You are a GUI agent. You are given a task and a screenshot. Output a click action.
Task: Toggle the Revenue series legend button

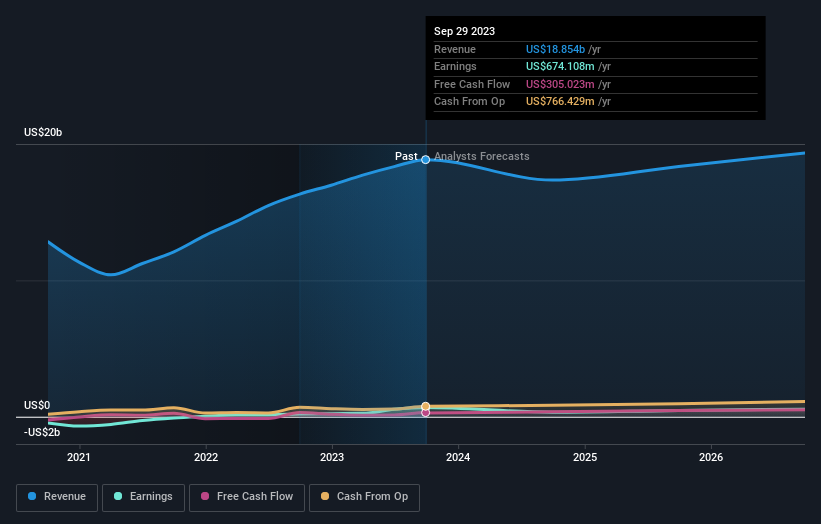(x=57, y=497)
